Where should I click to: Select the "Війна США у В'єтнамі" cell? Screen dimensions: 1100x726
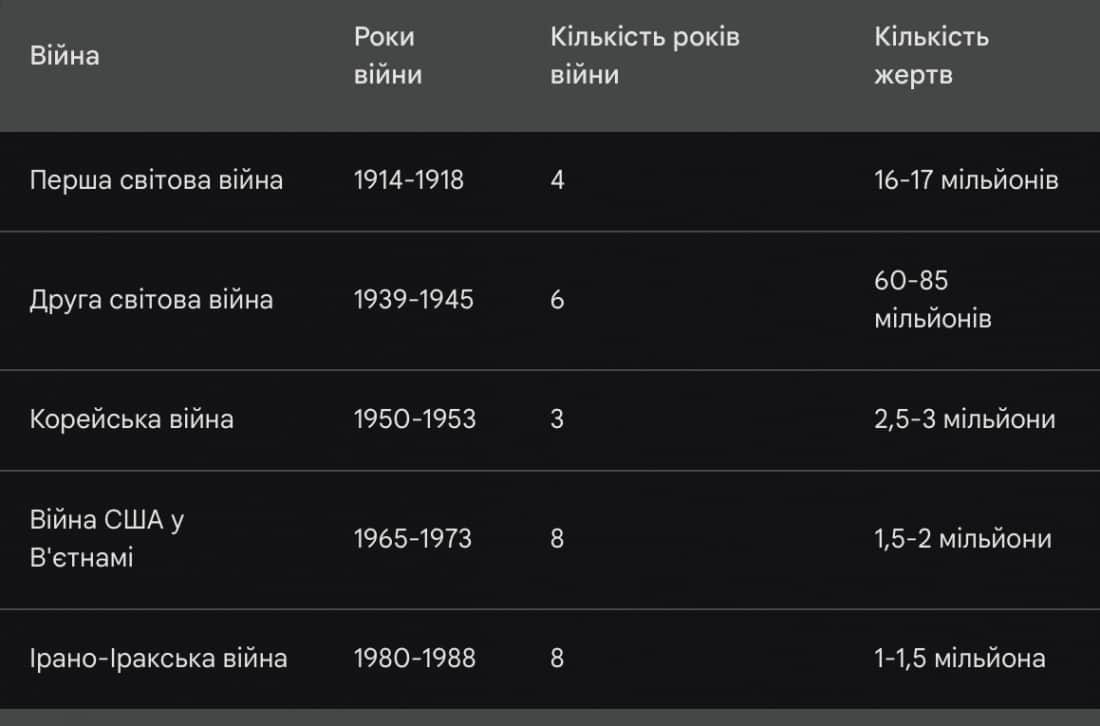[108, 539]
